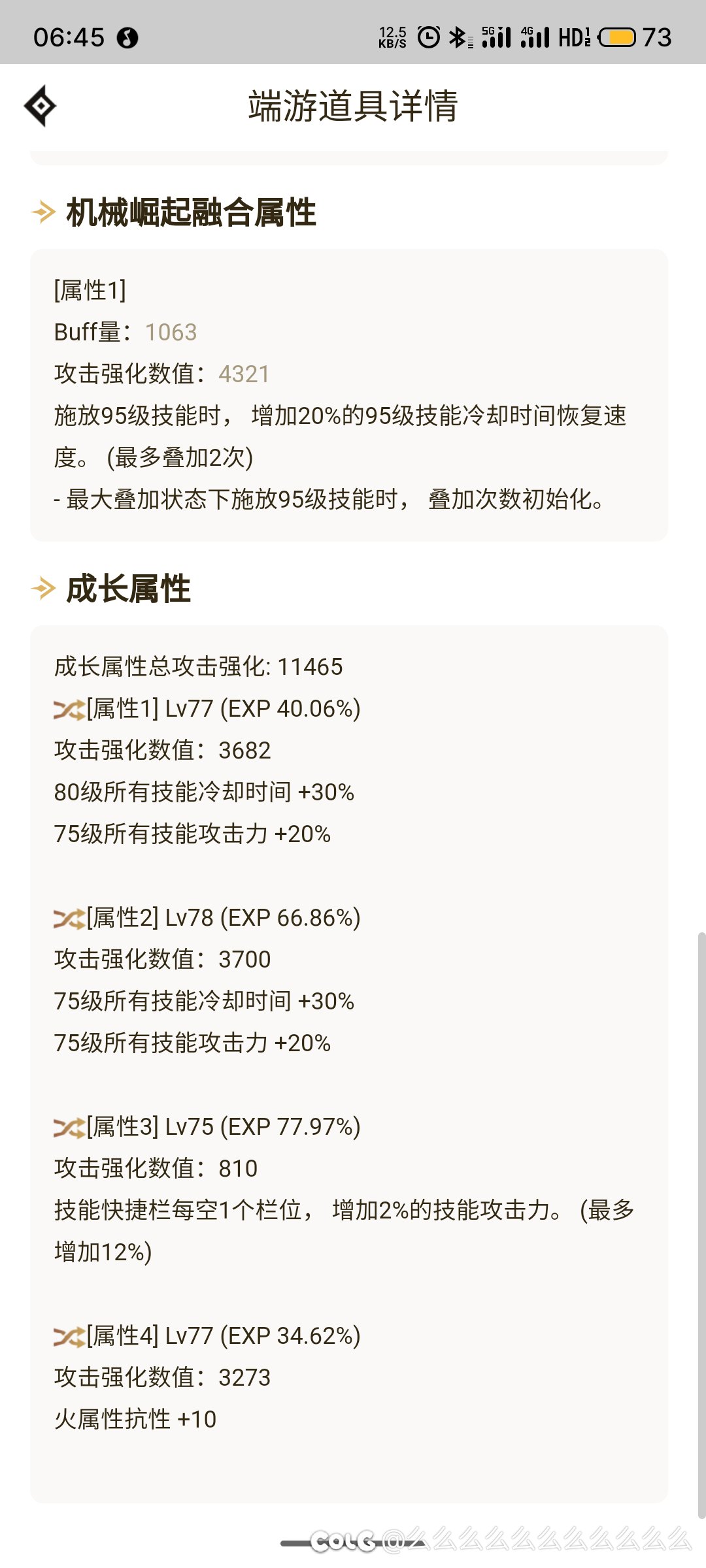Tap the arrow icon before 机械崛起融合属性
The width and height of the screenshot is (706, 1568).
click(43, 212)
